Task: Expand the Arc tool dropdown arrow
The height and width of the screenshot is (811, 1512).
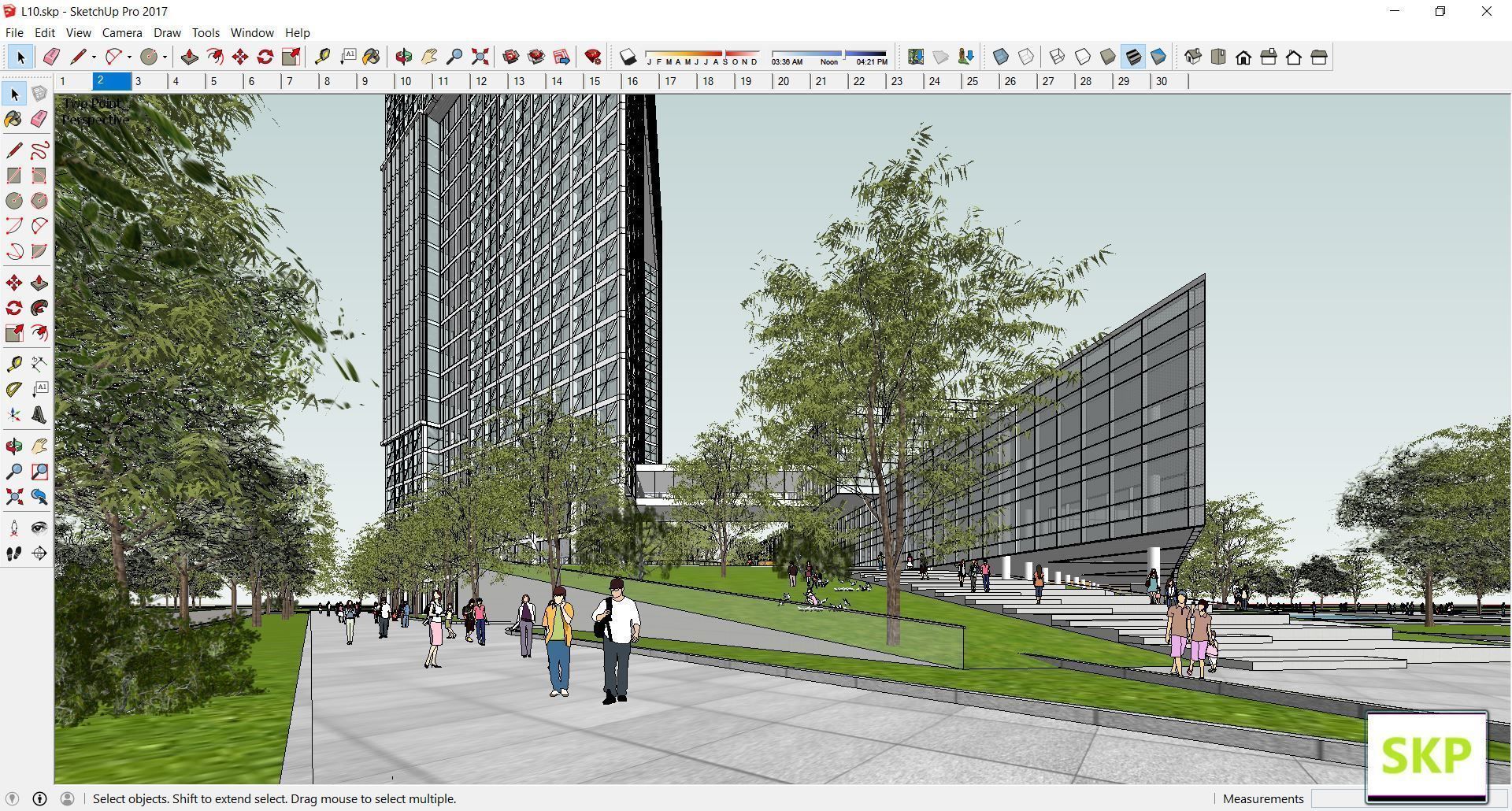Action: click(129, 57)
